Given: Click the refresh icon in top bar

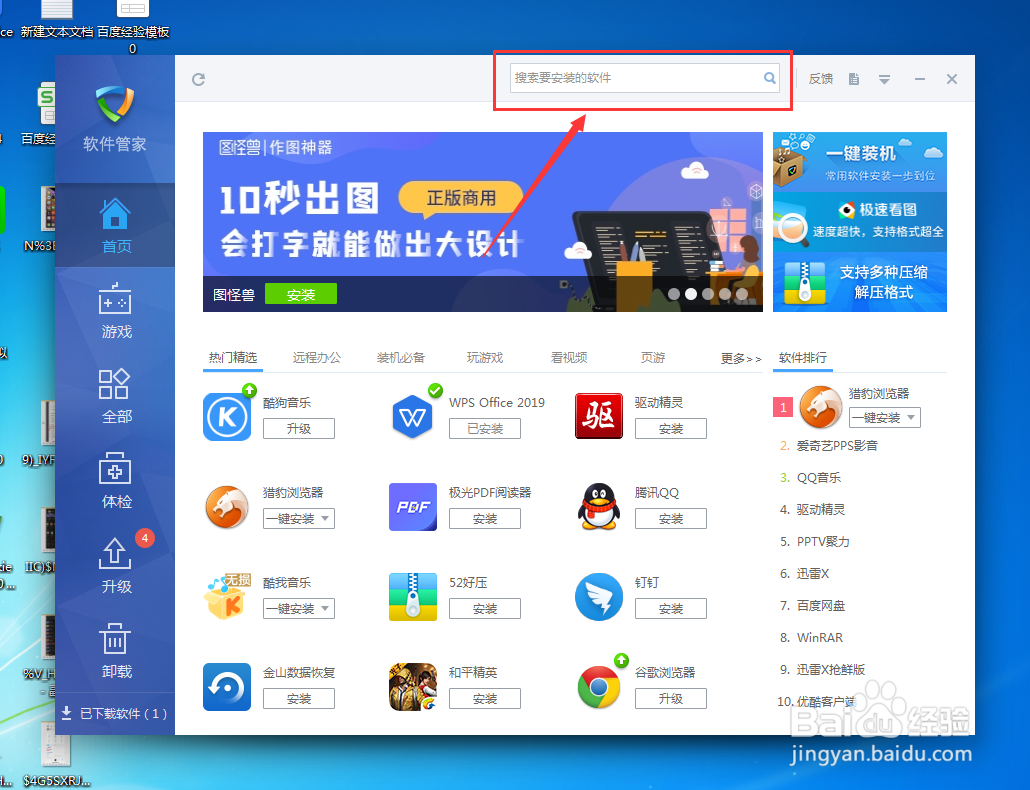Looking at the screenshot, I should 198,79.
